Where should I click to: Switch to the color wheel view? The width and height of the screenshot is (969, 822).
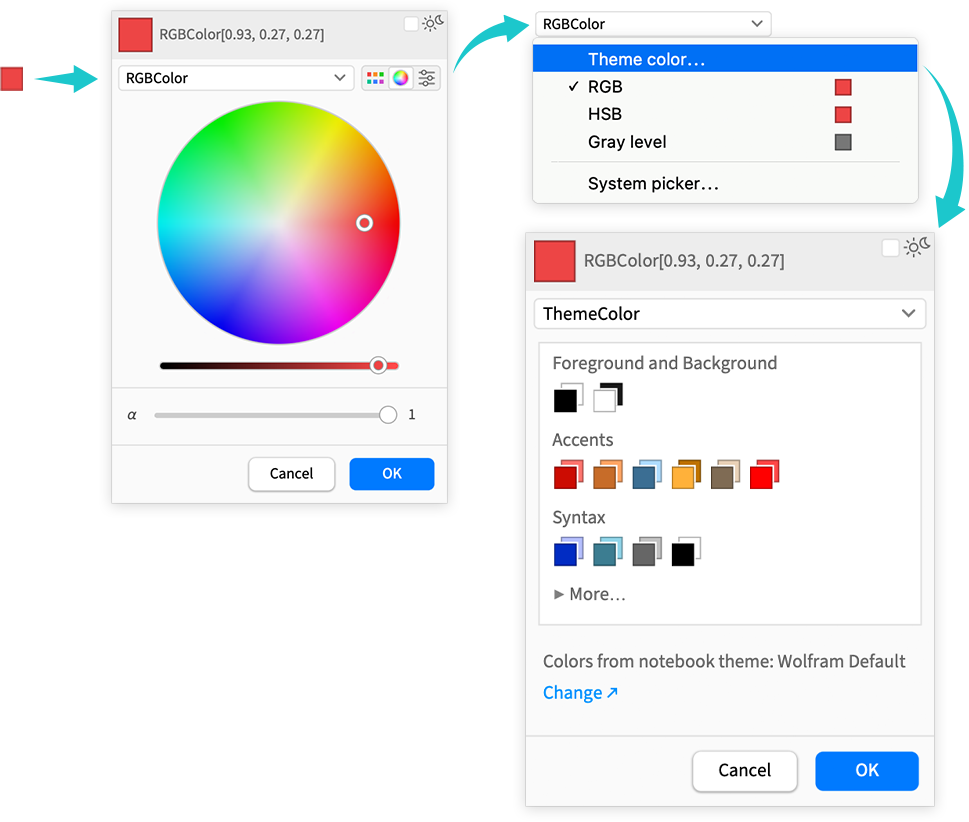coord(400,78)
